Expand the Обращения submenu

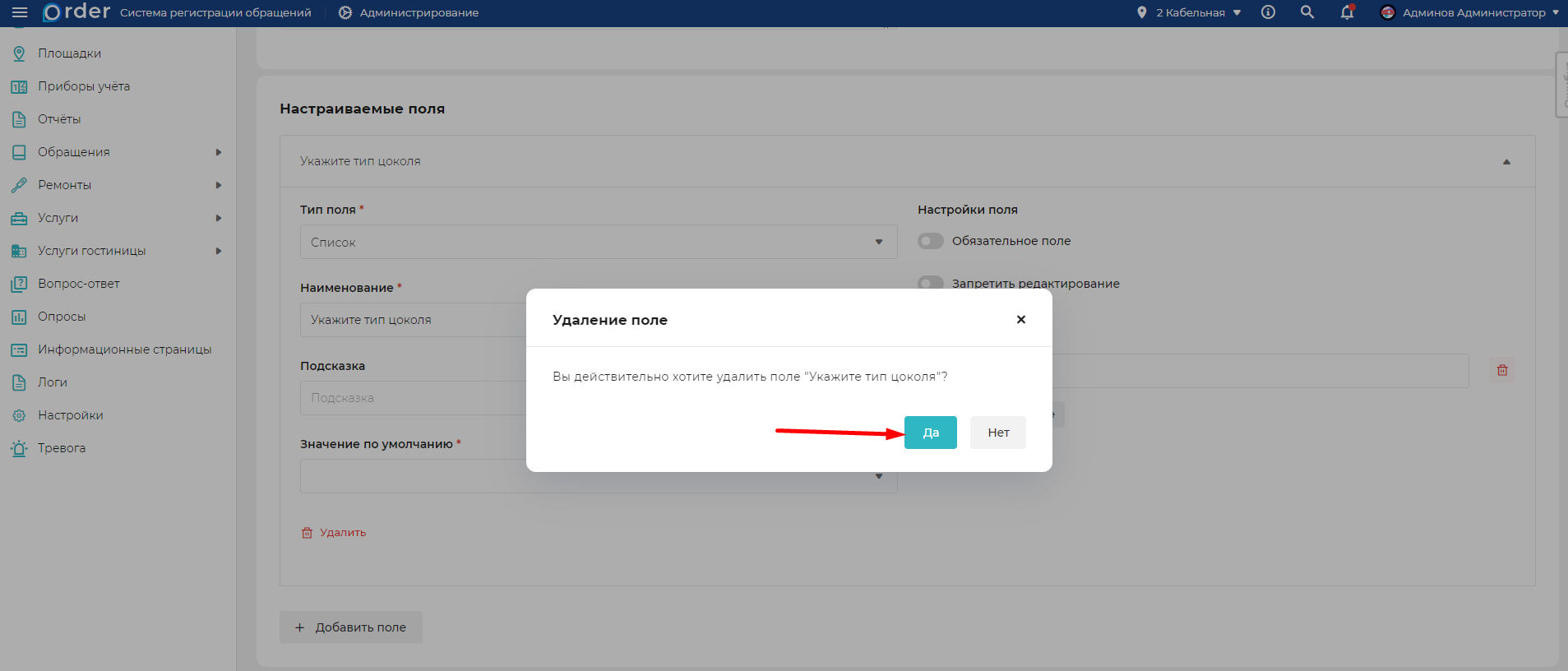tap(218, 152)
